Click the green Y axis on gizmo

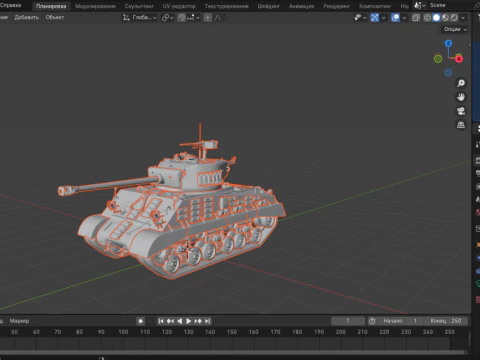[x=438, y=59]
